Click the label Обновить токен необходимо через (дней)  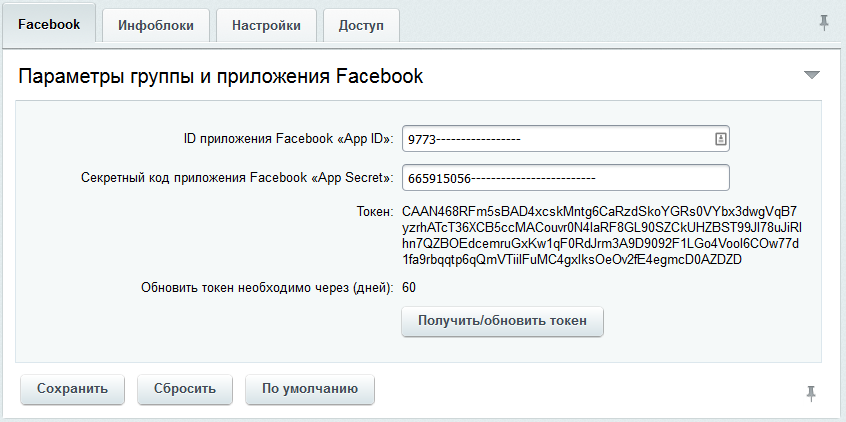click(x=268, y=288)
